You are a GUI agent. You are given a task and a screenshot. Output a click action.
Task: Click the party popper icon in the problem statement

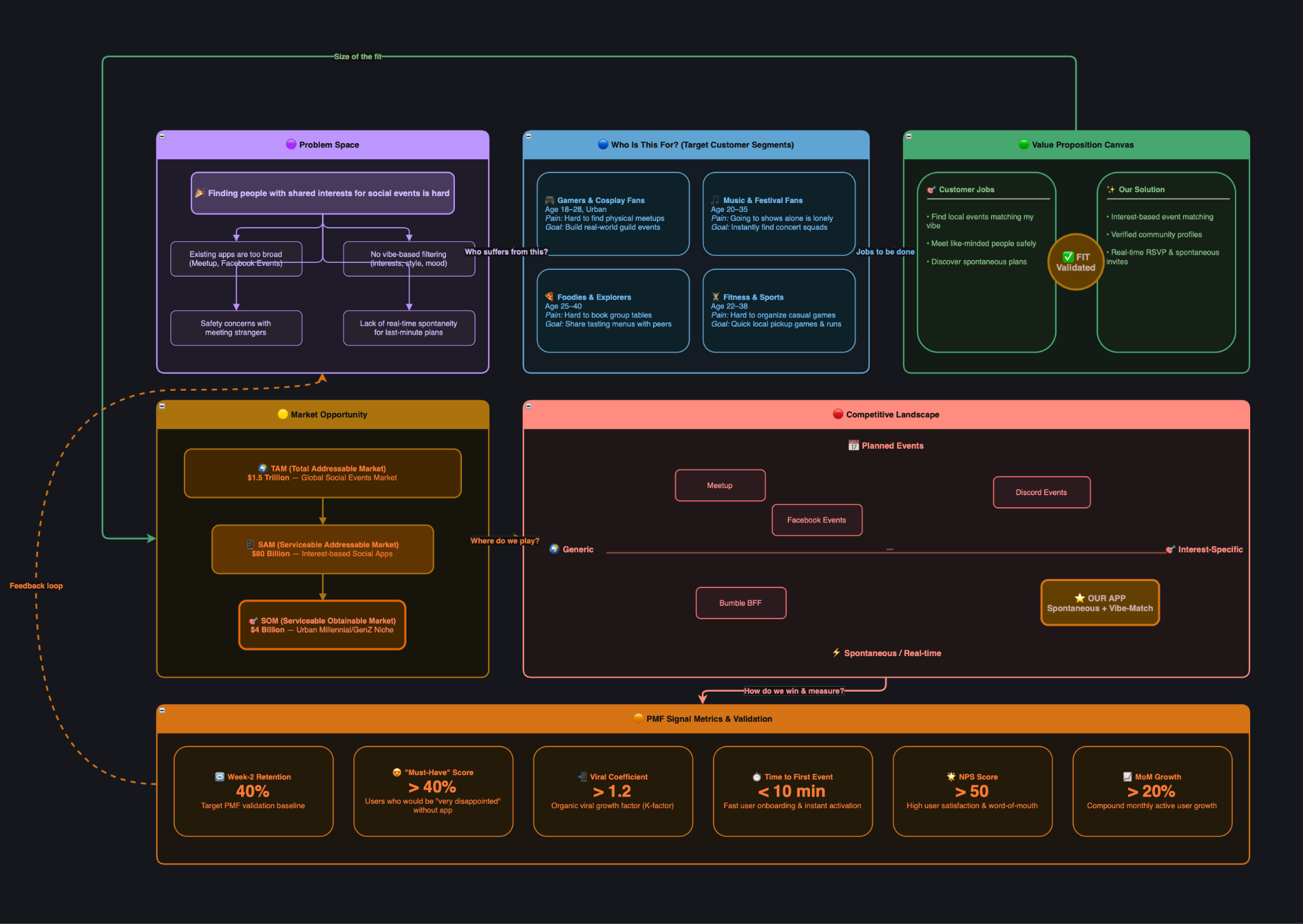coord(200,193)
